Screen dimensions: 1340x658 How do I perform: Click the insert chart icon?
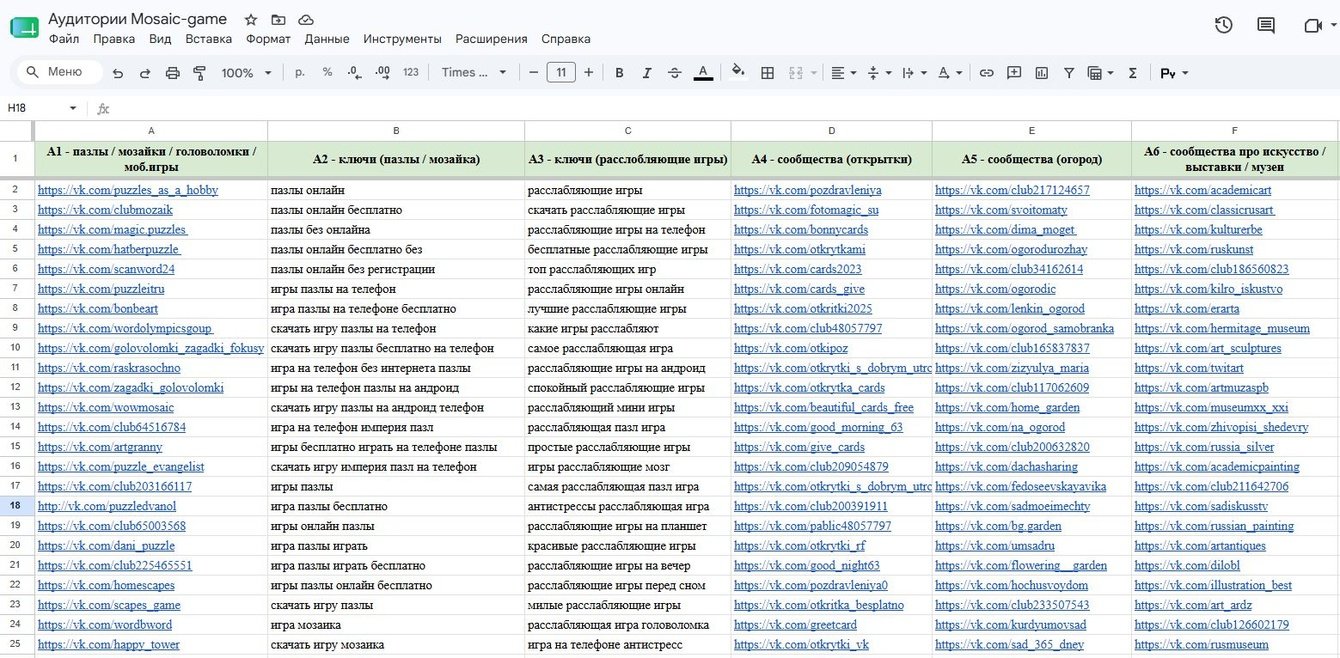pyautogui.click(x=1042, y=73)
